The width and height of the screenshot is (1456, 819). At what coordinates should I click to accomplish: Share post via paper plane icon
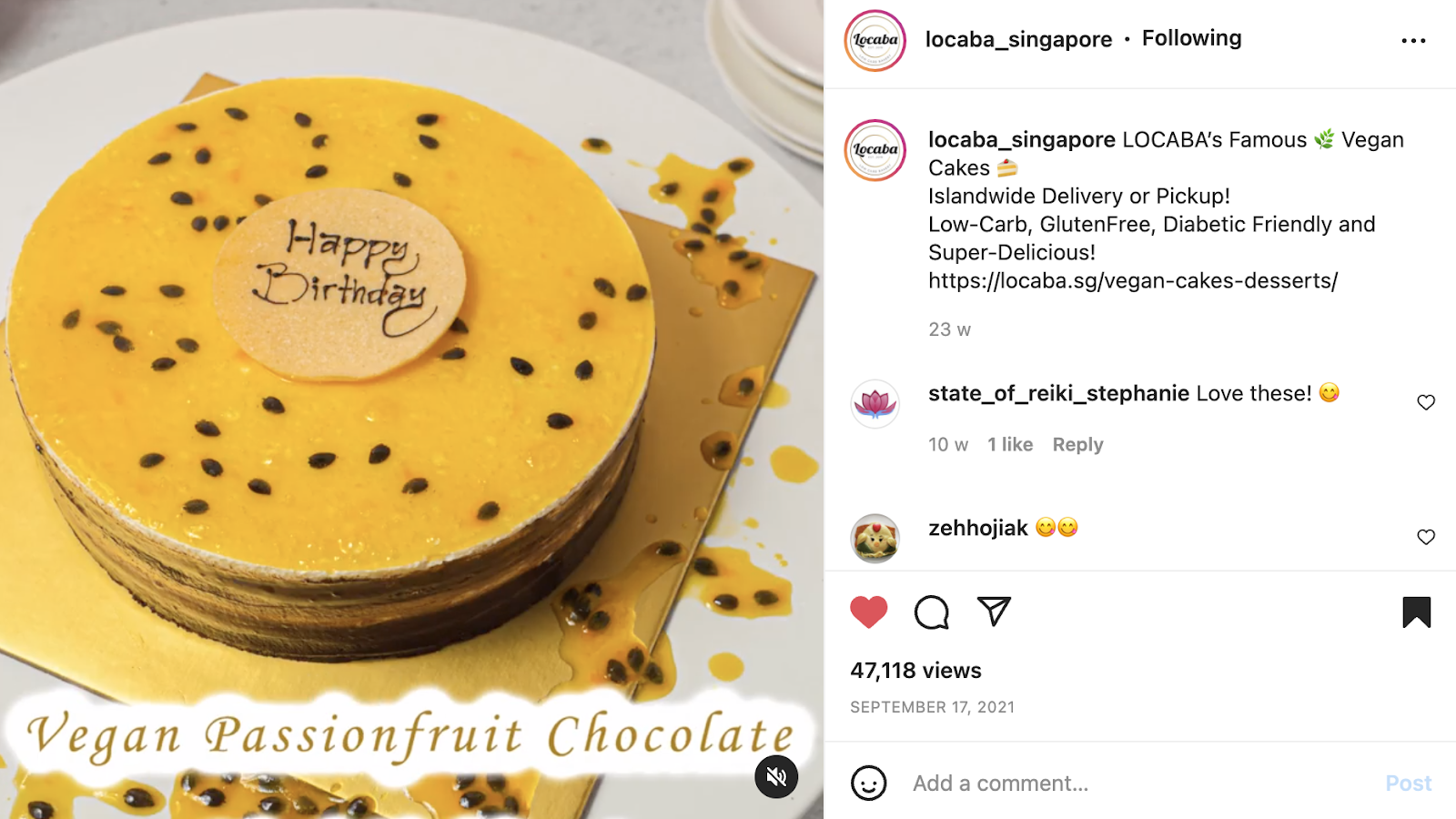[x=994, y=612]
